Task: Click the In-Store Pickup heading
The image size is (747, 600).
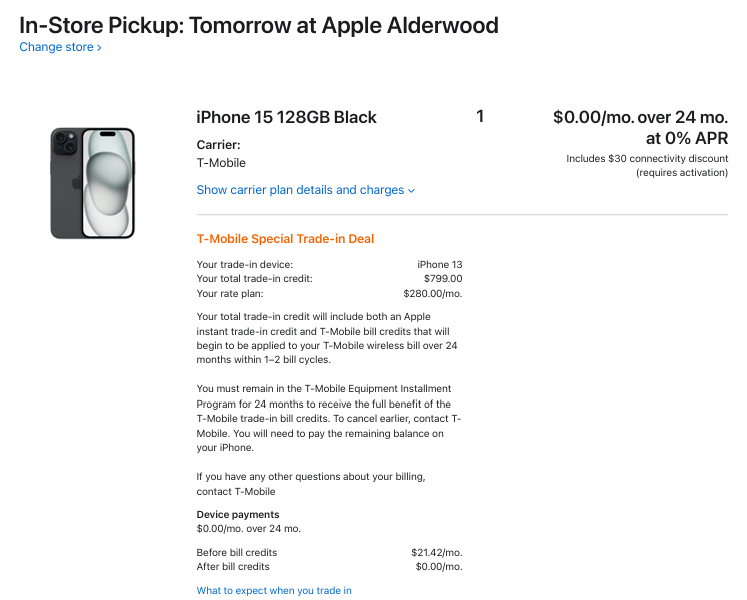Action: (259, 25)
